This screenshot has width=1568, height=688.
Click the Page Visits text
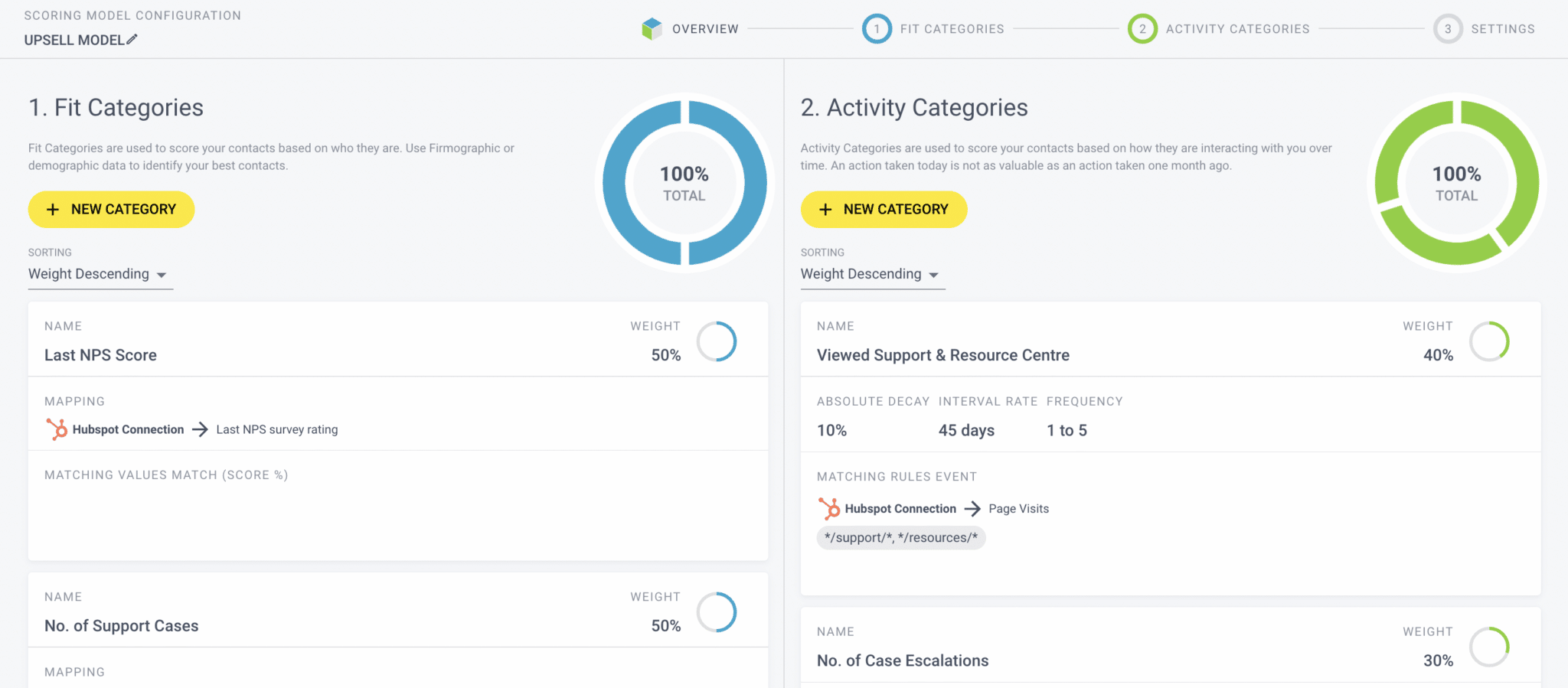[x=1018, y=508]
